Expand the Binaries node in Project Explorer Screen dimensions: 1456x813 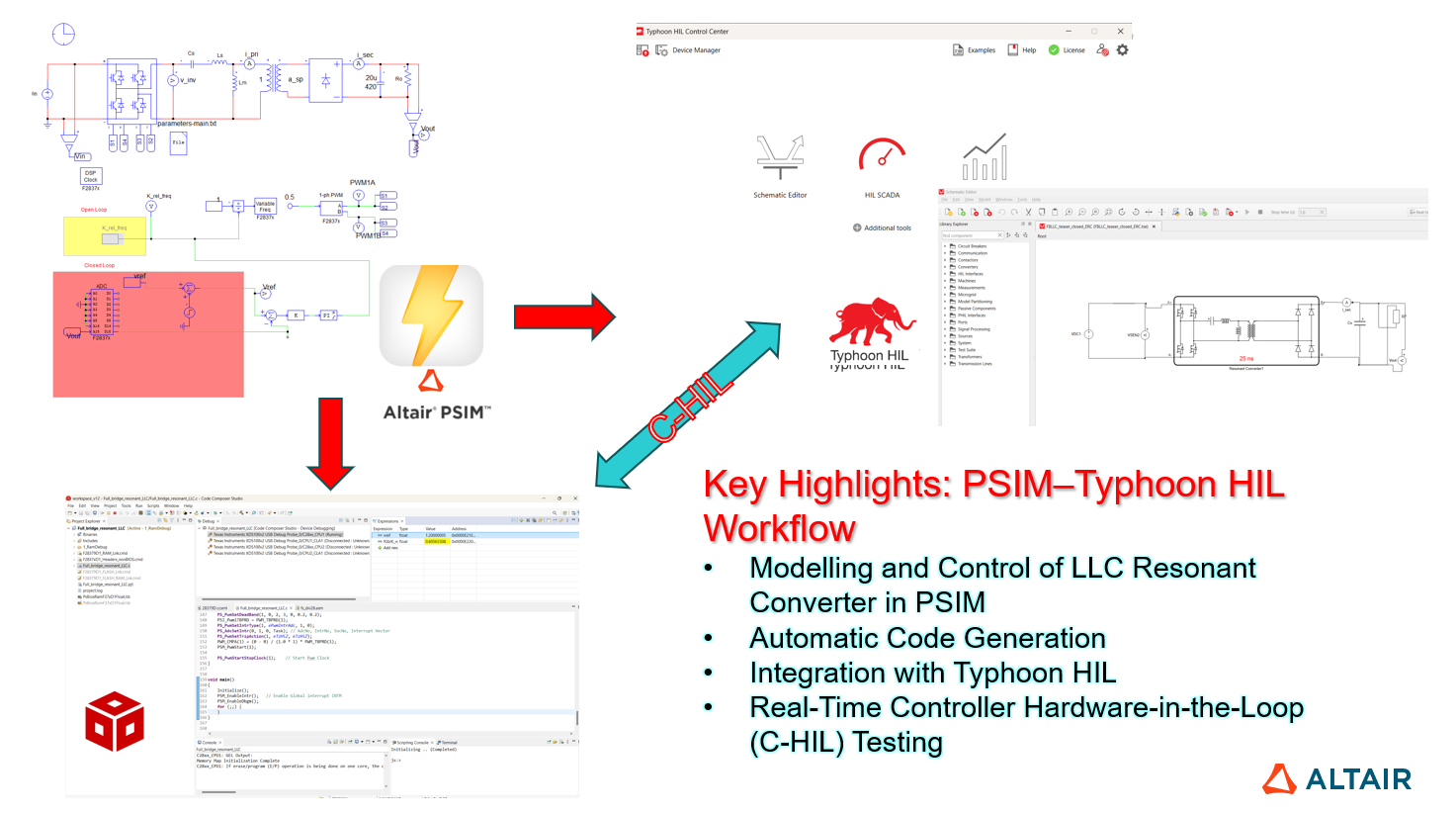click(x=75, y=534)
